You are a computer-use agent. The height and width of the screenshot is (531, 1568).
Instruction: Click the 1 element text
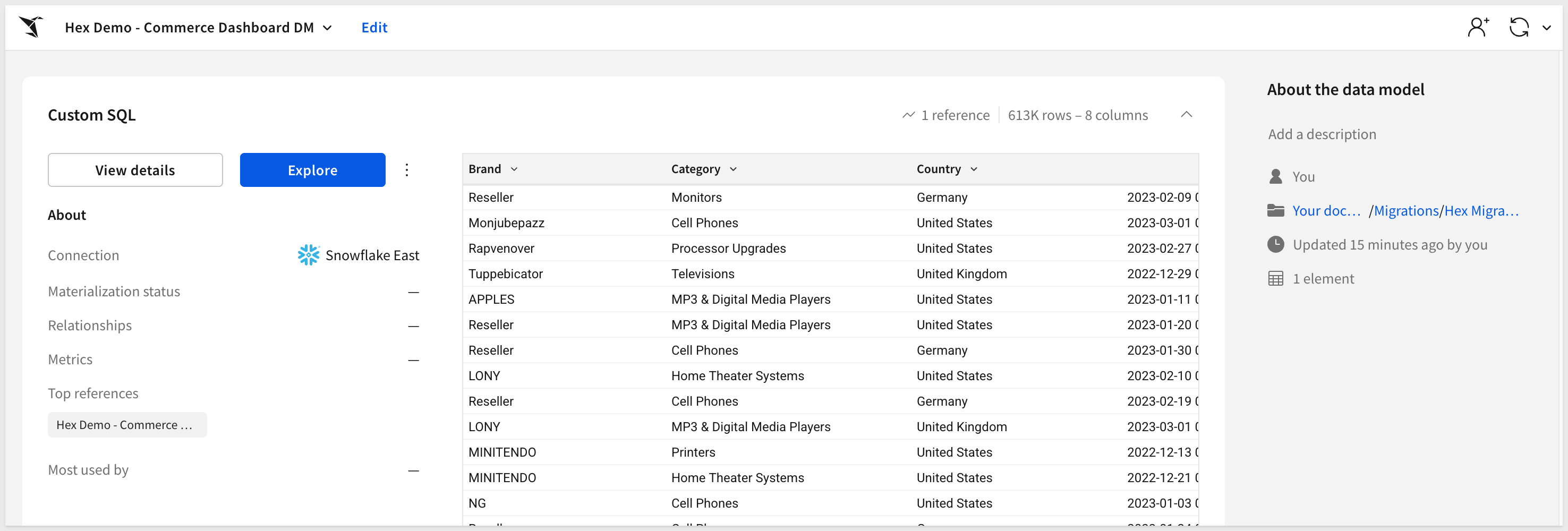1323,279
